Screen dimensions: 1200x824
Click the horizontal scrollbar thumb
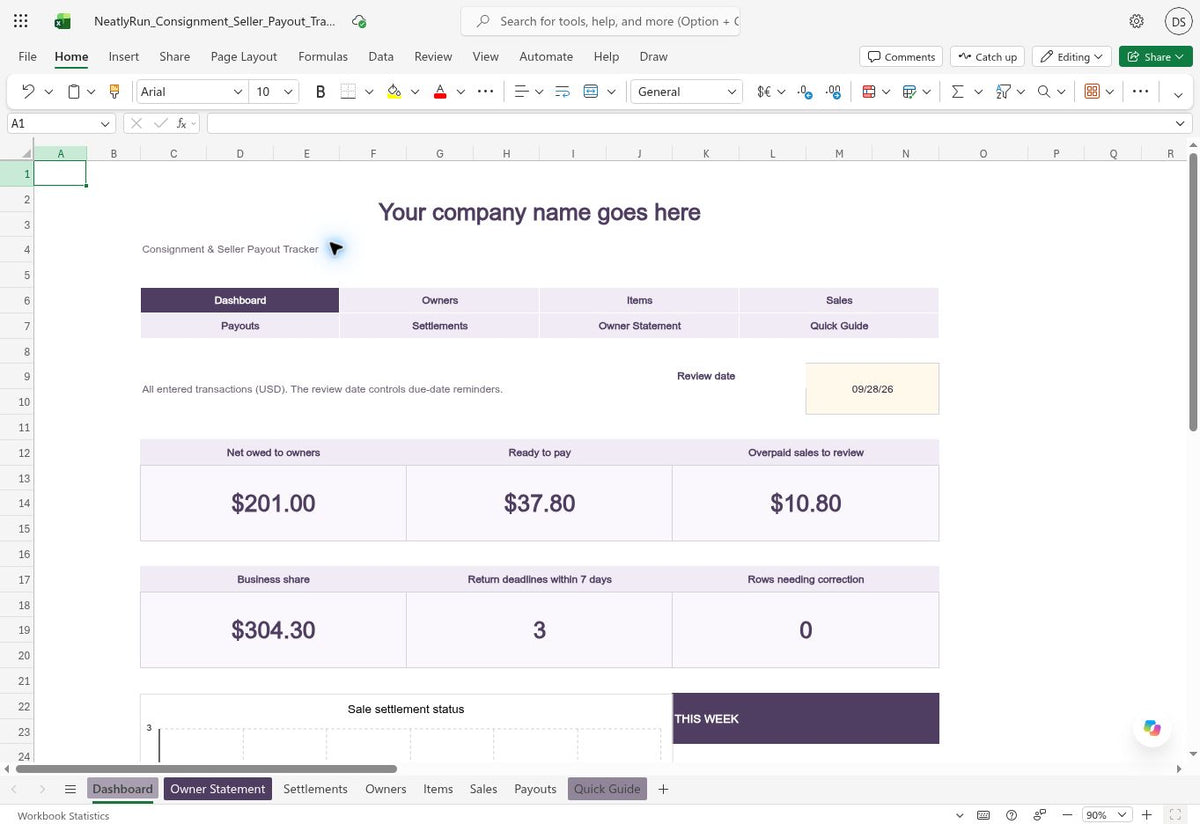(206, 769)
